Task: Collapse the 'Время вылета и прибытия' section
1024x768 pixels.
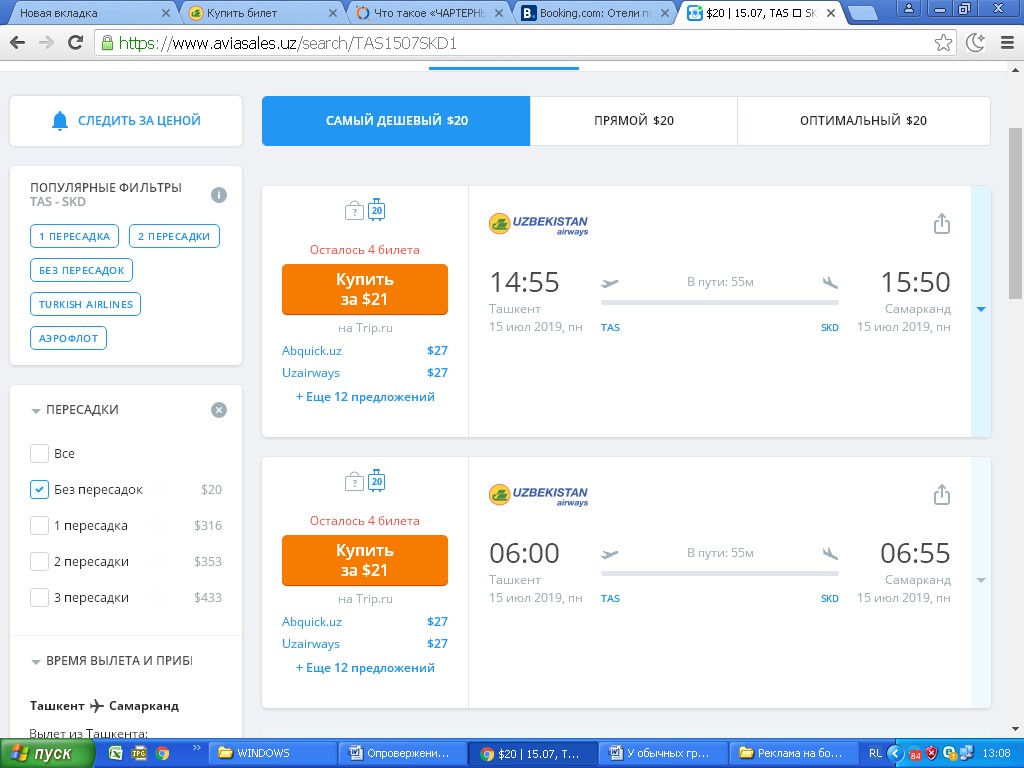Action: pos(36,662)
